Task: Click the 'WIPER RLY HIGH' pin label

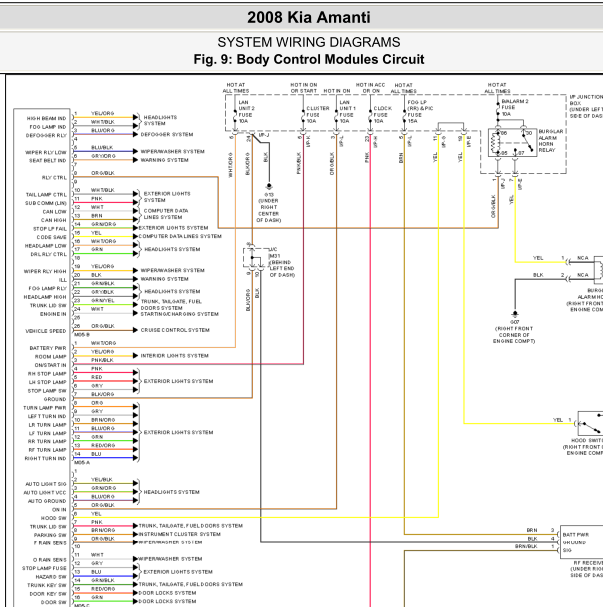Action: pyautogui.click(x=45, y=271)
